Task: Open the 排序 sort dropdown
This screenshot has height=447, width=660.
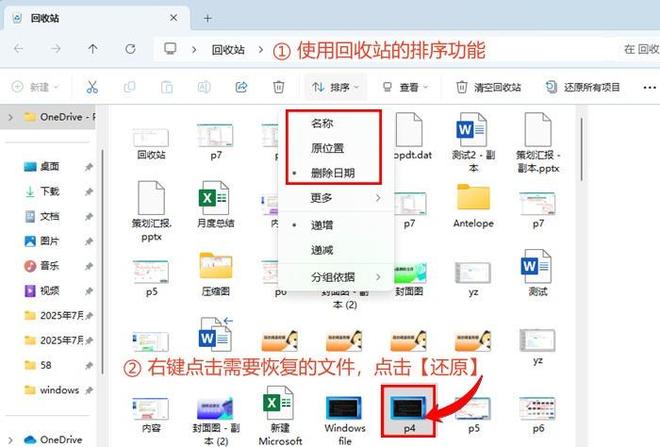Action: [x=335, y=87]
